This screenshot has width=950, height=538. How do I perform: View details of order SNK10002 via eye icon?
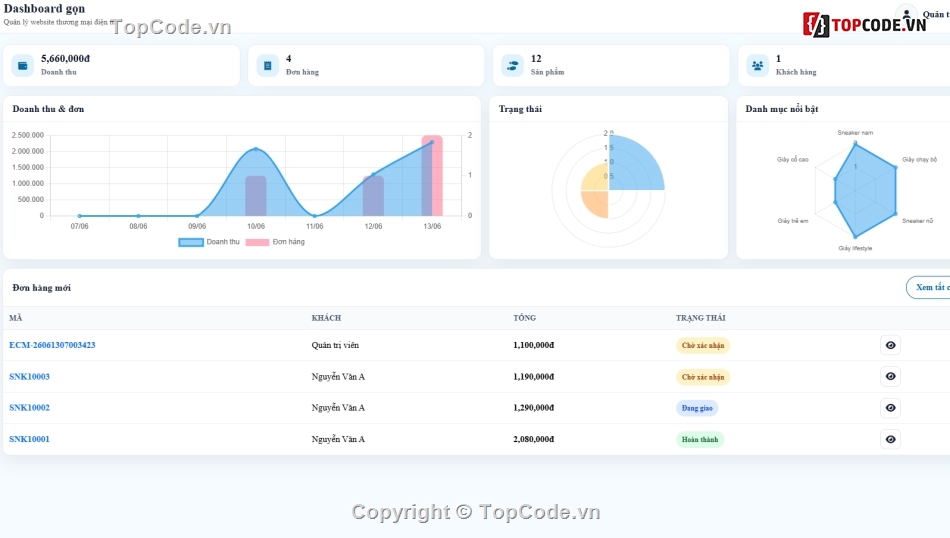(x=890, y=408)
